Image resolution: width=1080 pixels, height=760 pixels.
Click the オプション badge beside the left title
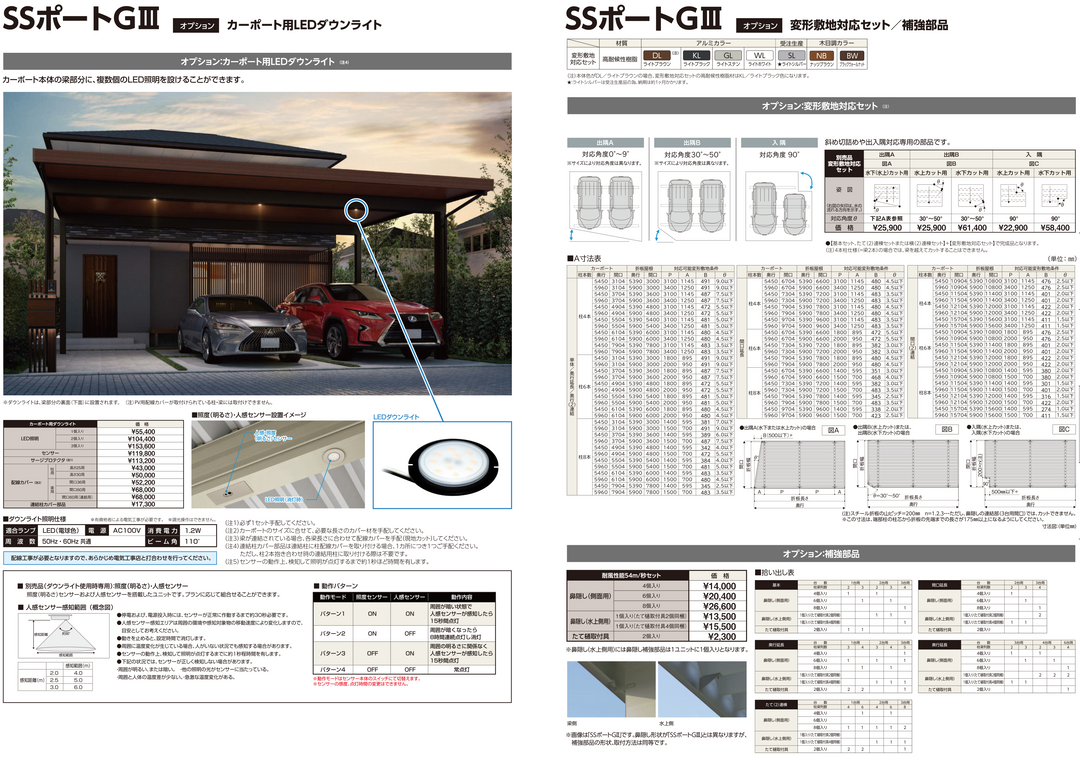point(197,25)
